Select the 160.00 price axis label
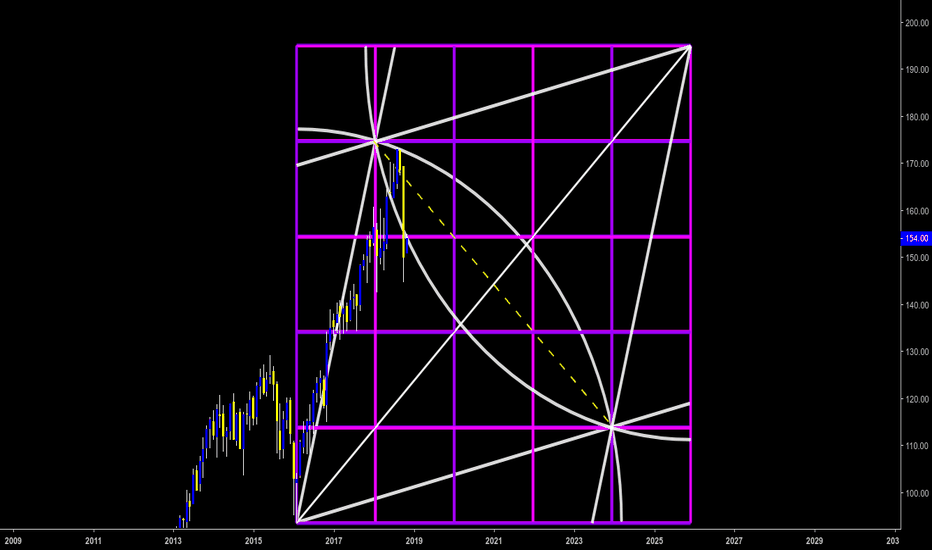 [917, 211]
